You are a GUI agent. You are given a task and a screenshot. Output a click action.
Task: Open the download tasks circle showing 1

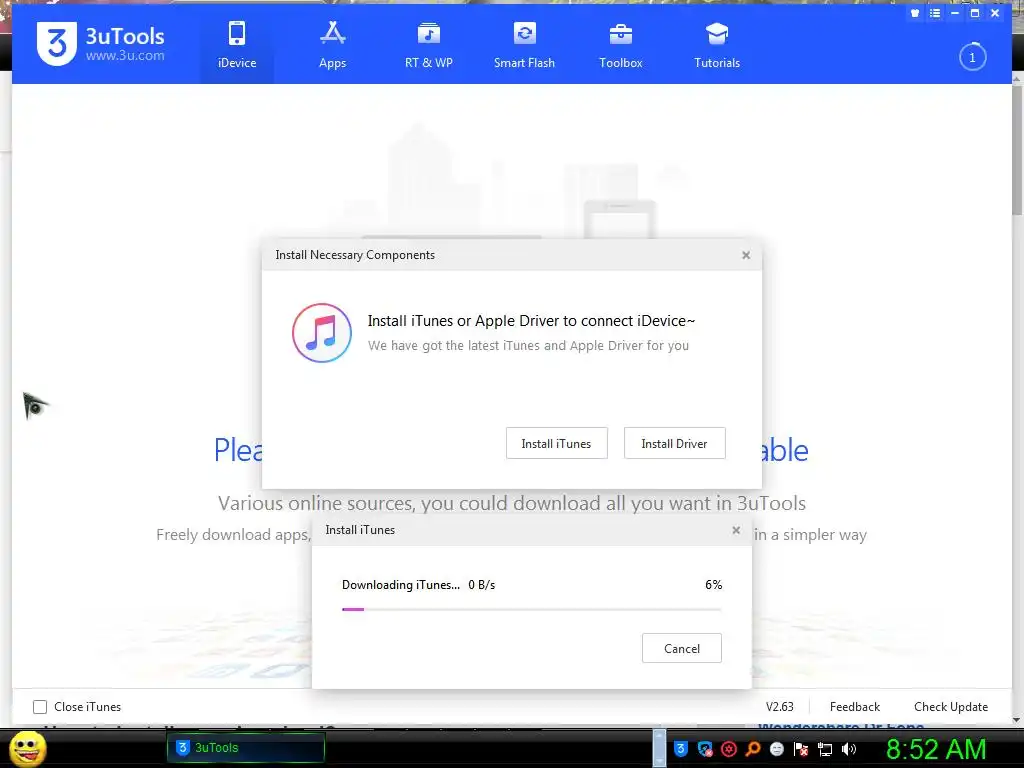coord(972,57)
